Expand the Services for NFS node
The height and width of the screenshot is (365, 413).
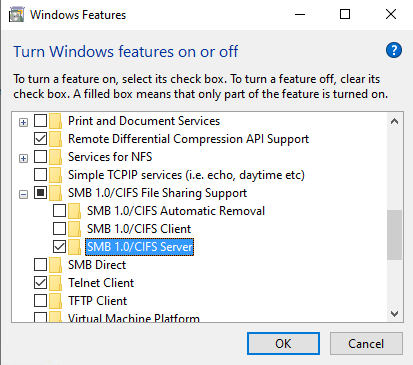tap(23, 158)
